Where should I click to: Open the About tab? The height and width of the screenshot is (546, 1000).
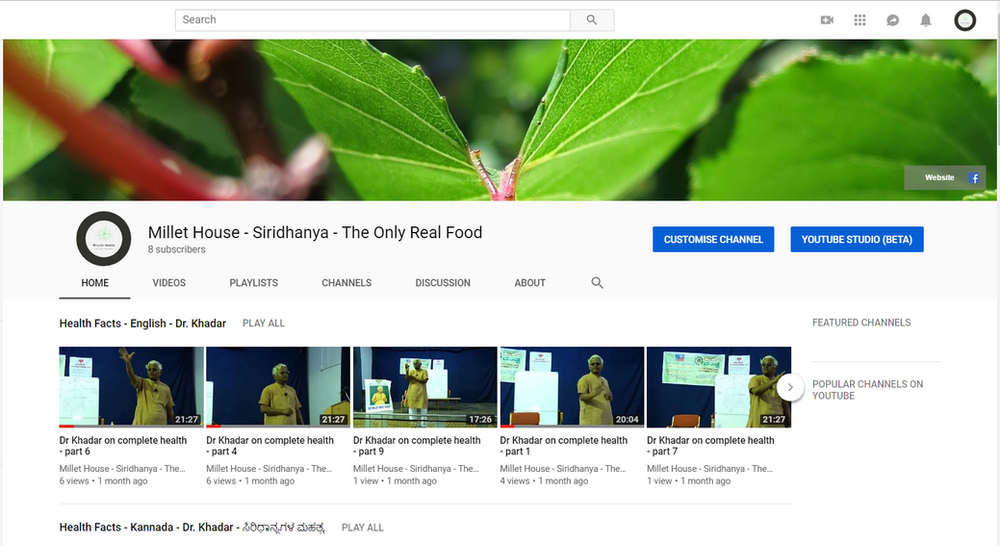pyautogui.click(x=530, y=283)
